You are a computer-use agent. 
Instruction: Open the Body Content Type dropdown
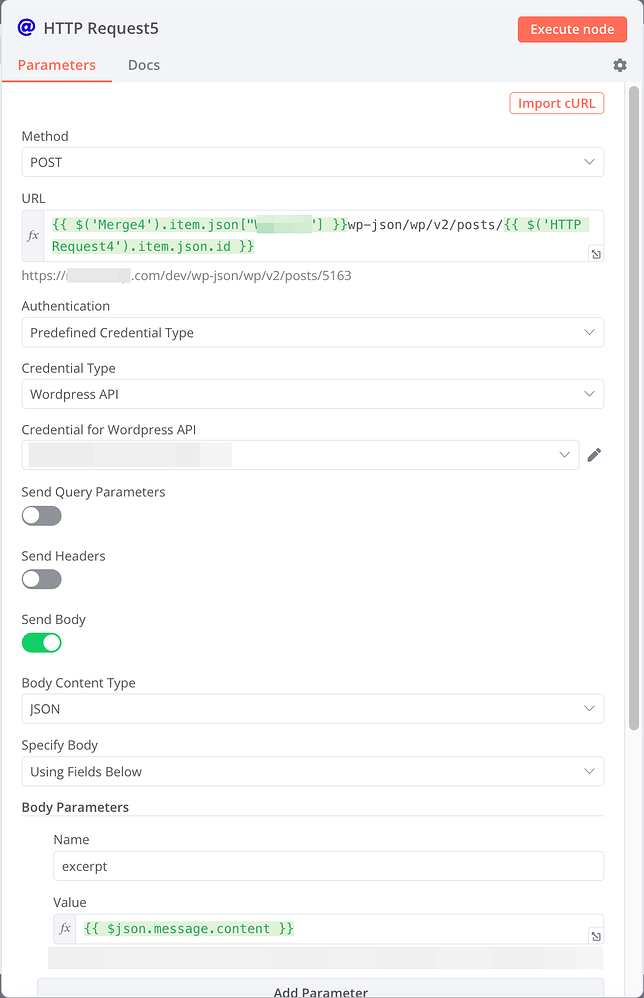[x=314, y=707]
